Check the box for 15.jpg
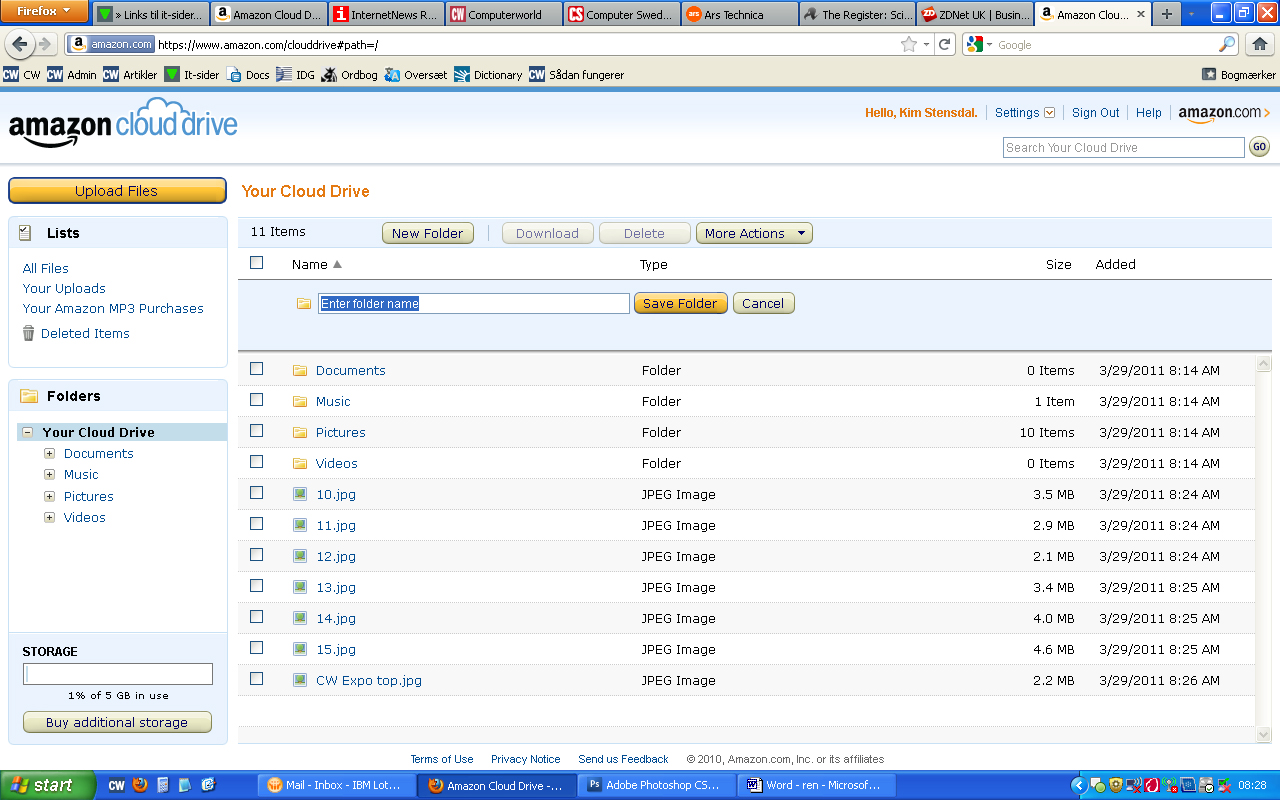The height and width of the screenshot is (800, 1280). [257, 648]
